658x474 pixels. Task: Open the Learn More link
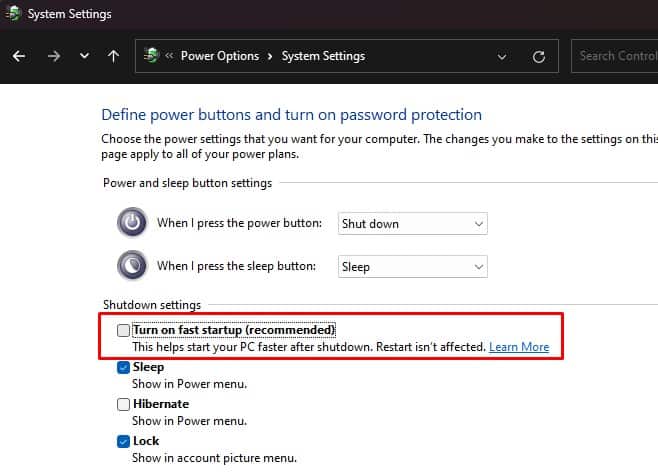519,347
